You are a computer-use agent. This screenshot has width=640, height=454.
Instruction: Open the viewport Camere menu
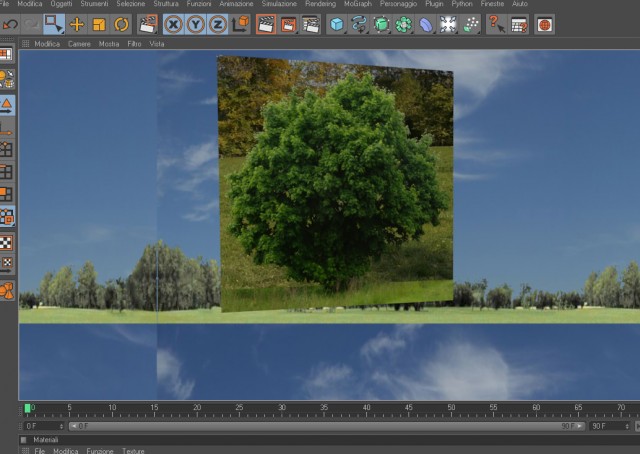(79, 44)
